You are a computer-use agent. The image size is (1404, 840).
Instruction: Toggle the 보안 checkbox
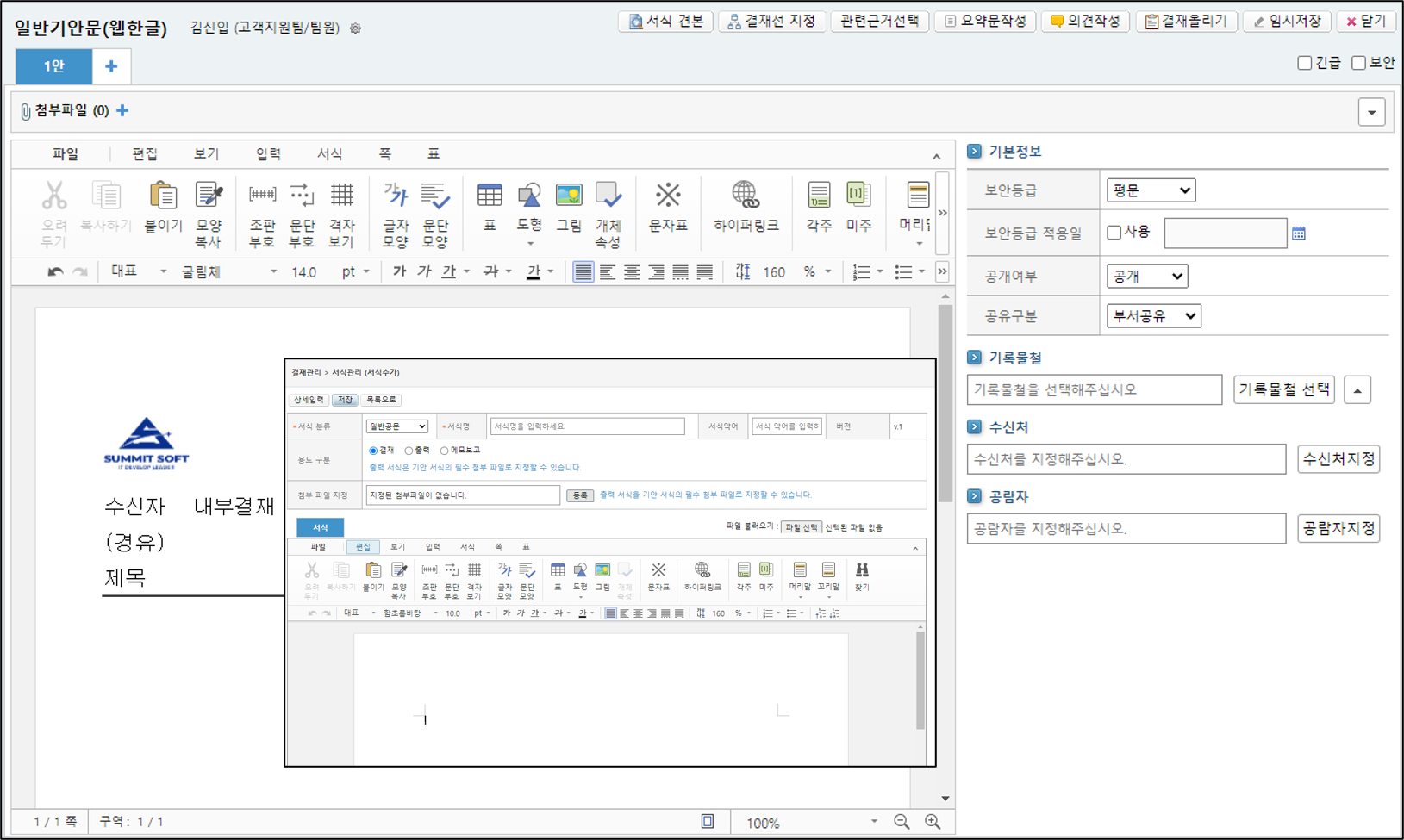click(1358, 63)
